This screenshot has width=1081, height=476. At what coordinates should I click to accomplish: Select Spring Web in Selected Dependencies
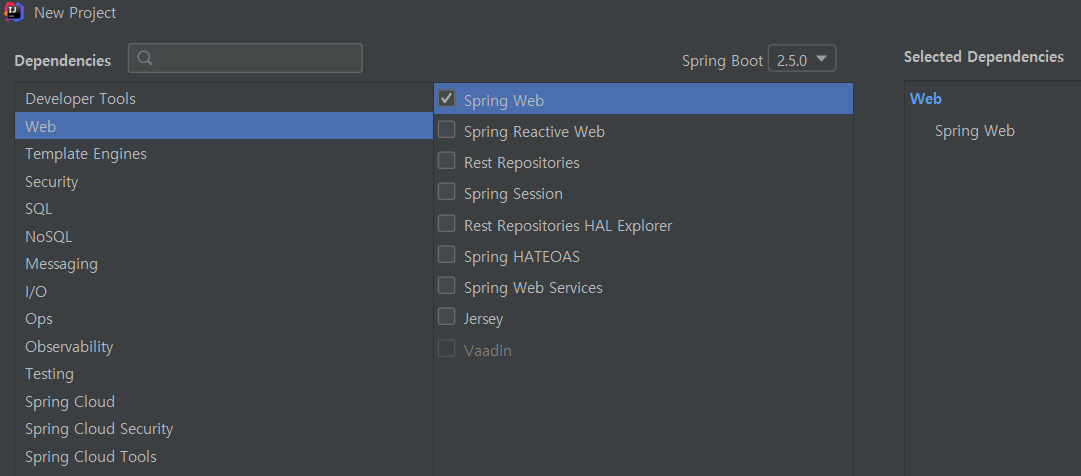[x=974, y=131]
